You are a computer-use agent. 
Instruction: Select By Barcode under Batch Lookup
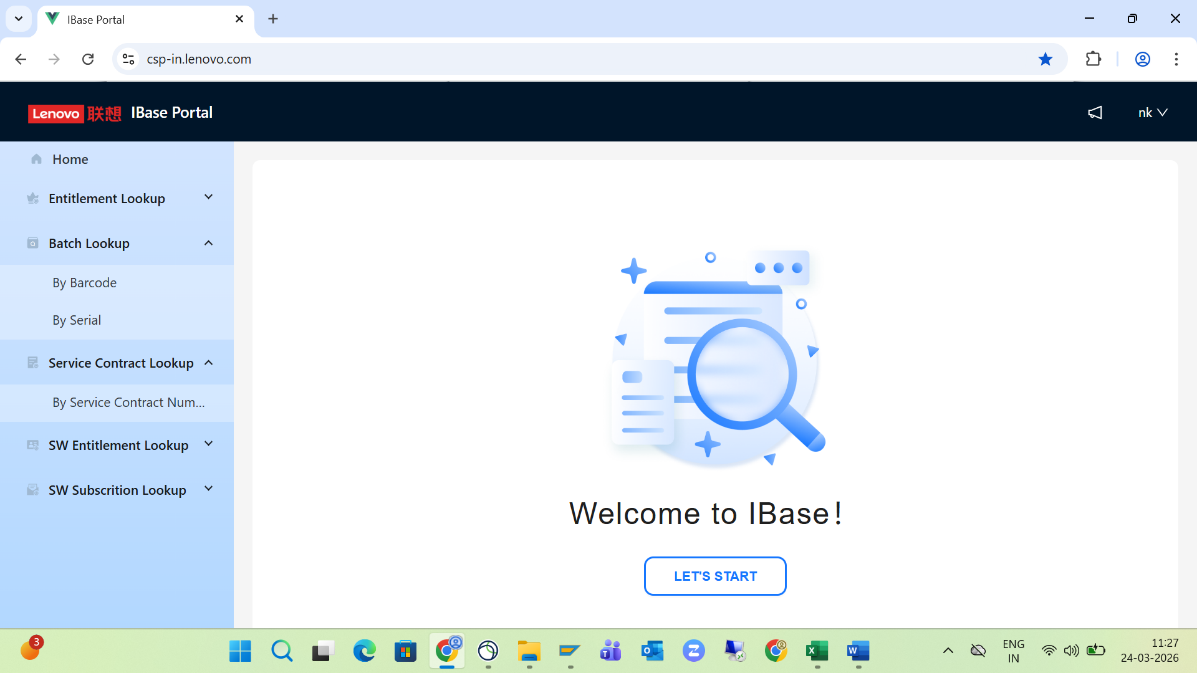[85, 283]
